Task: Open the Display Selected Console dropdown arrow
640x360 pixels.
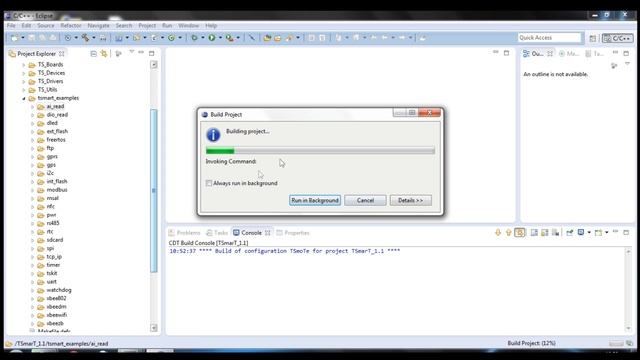Action: [589, 233]
